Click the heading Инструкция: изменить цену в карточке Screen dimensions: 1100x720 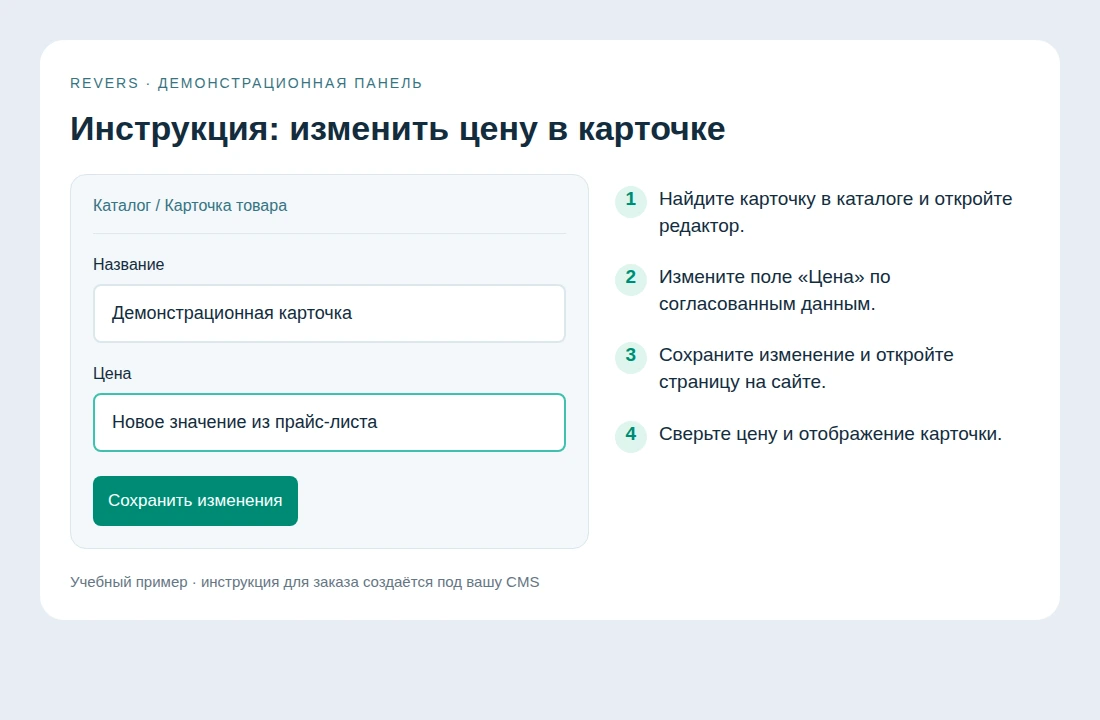point(398,129)
